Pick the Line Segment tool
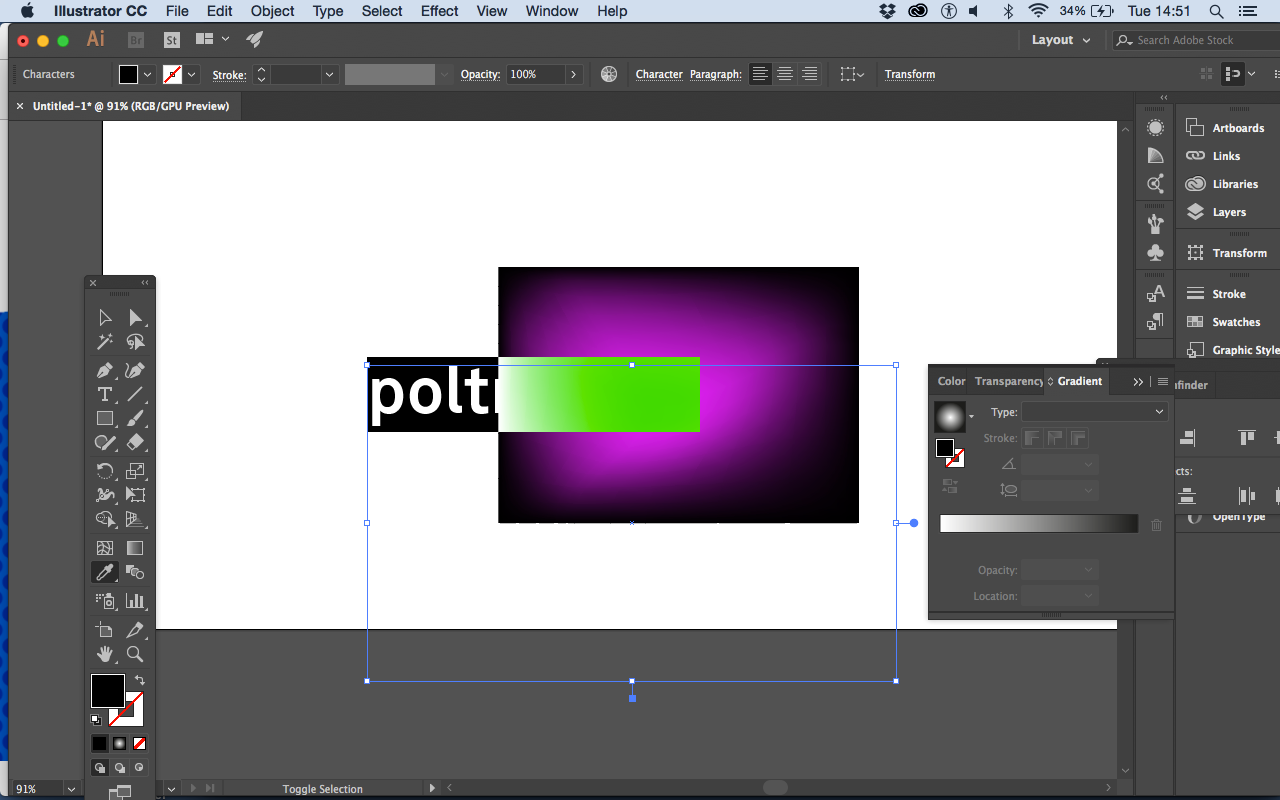1280x800 pixels. (135, 395)
